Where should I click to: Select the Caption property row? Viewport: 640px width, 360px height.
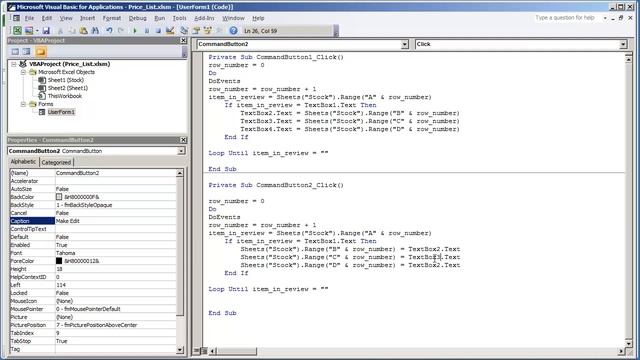tap(93, 221)
